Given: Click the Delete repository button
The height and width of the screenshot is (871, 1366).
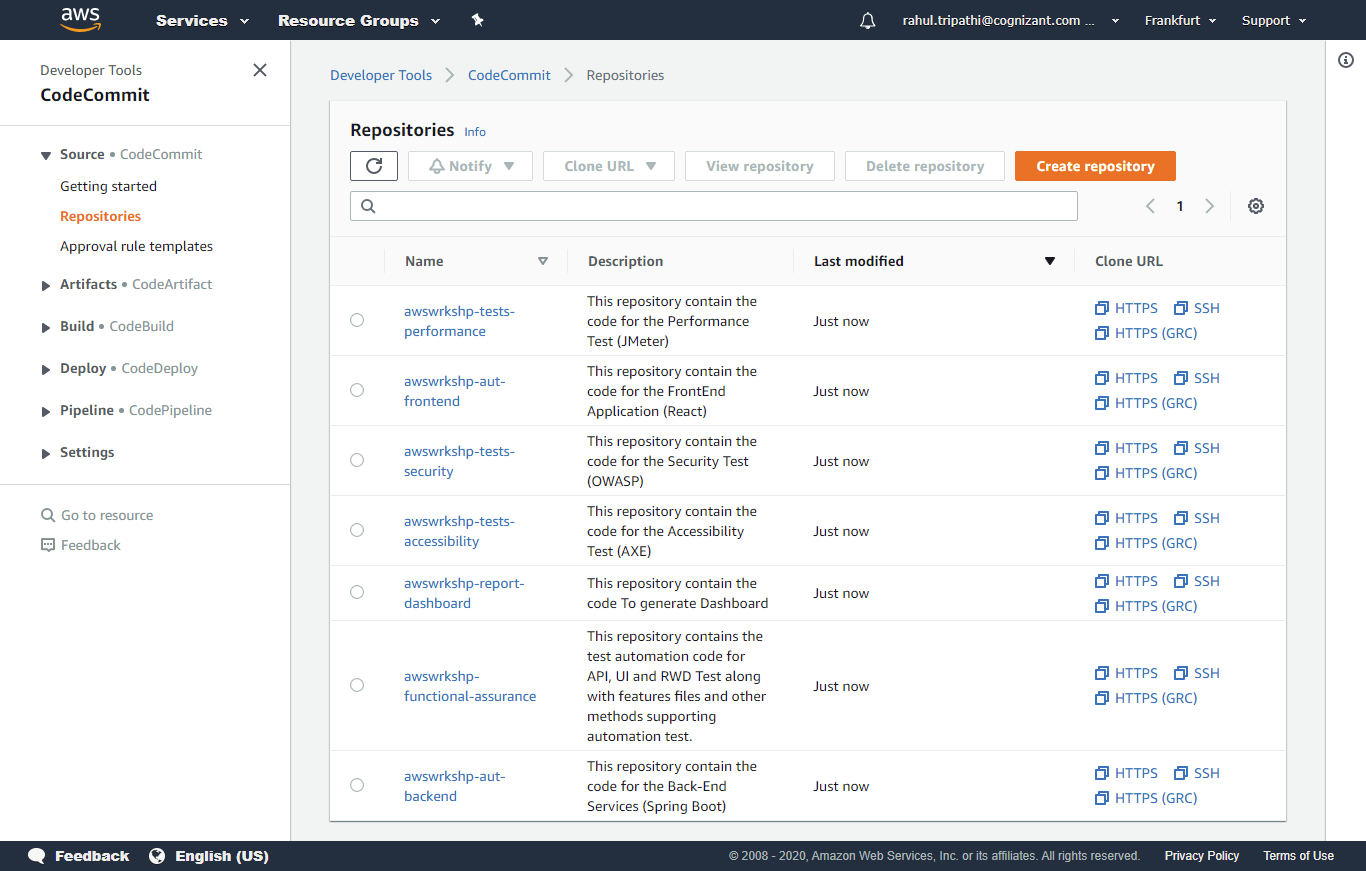Looking at the screenshot, I should [x=925, y=166].
